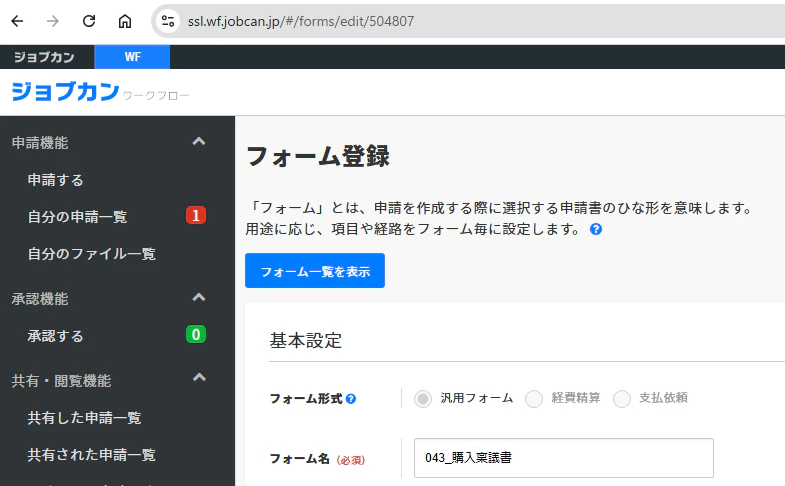785x486 pixels.
Task: Click the フォーム名 input field
Action: (x=564, y=458)
